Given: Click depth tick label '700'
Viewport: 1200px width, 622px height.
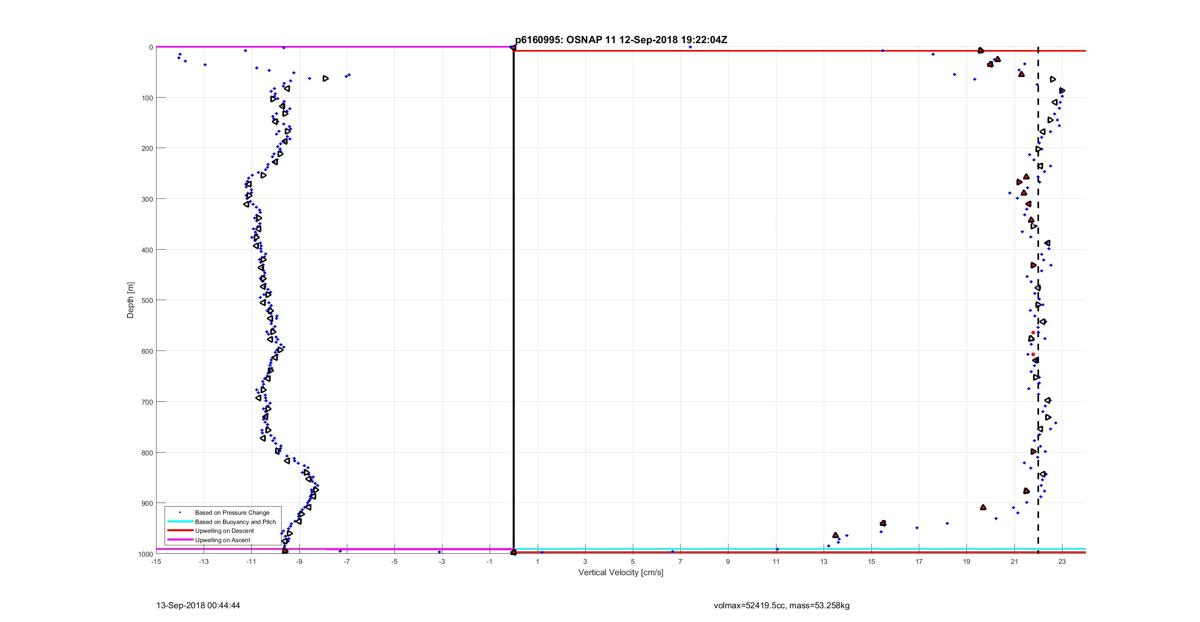Looking at the screenshot, I should [146, 402].
